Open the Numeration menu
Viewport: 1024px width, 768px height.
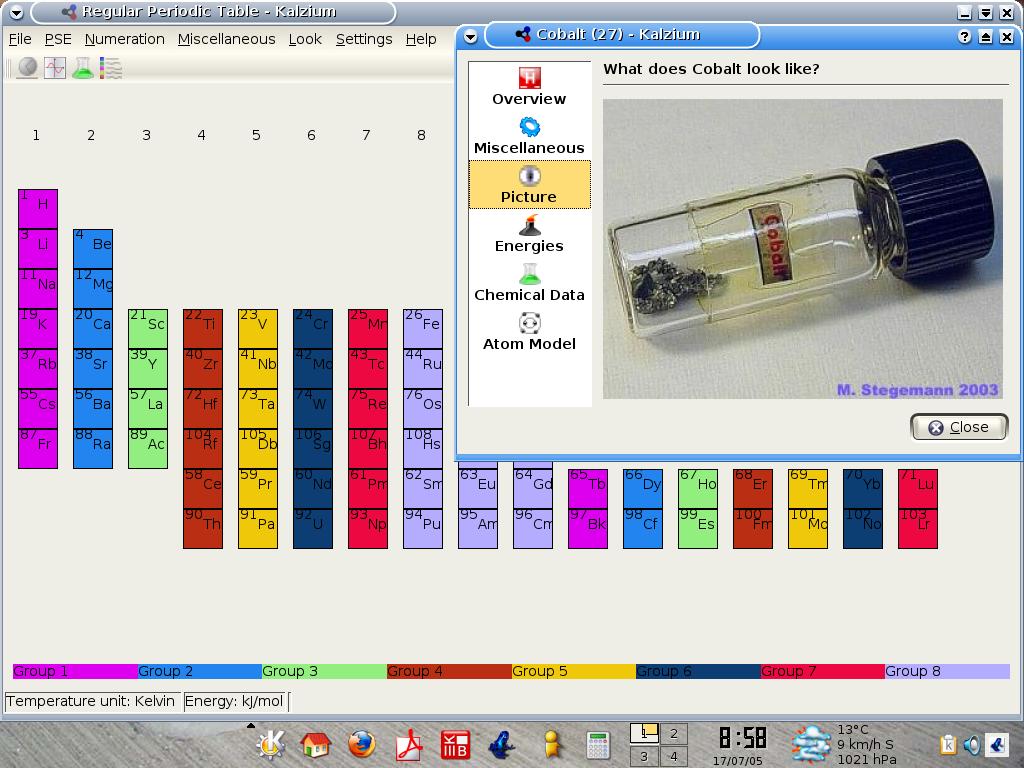tap(125, 39)
